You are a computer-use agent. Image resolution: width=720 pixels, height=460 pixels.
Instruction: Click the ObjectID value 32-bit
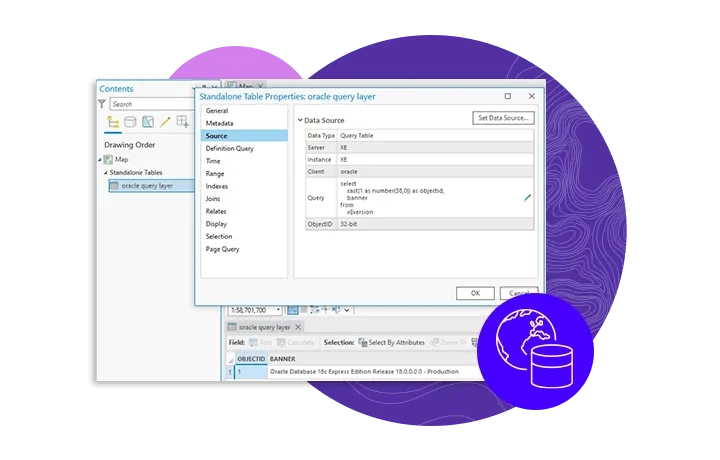(348, 224)
